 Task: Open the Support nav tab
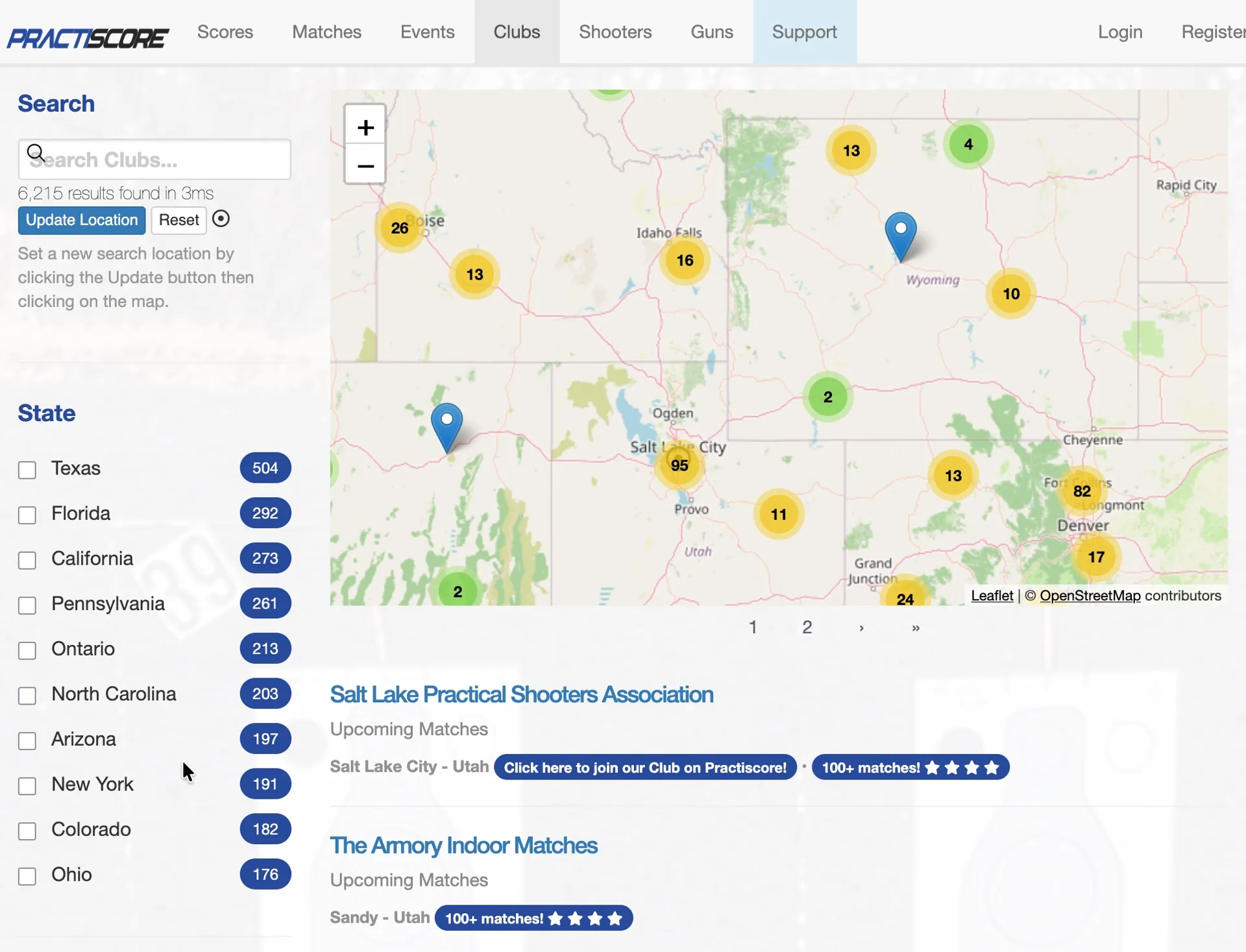pyautogui.click(x=805, y=32)
